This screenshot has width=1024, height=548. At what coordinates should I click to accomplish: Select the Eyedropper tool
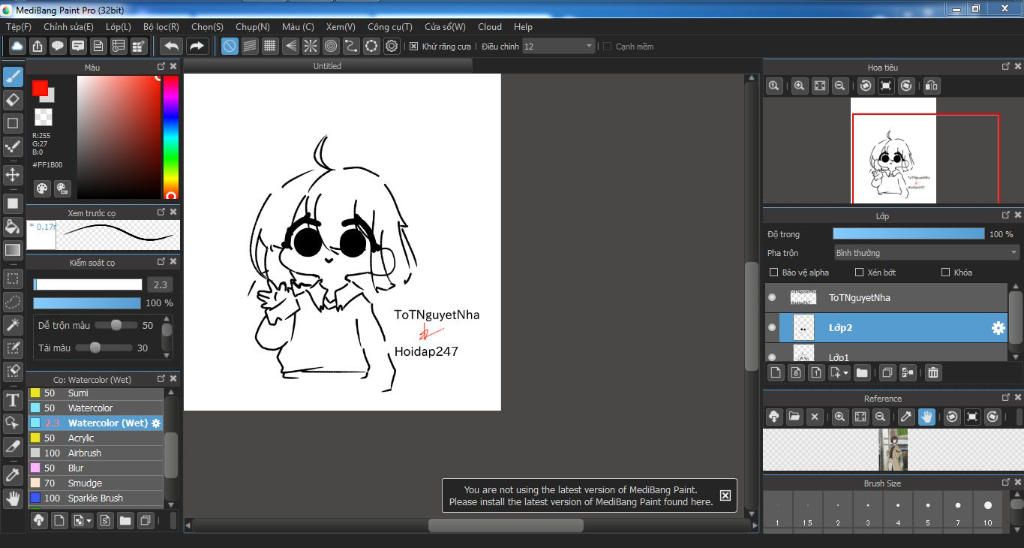coord(12,475)
